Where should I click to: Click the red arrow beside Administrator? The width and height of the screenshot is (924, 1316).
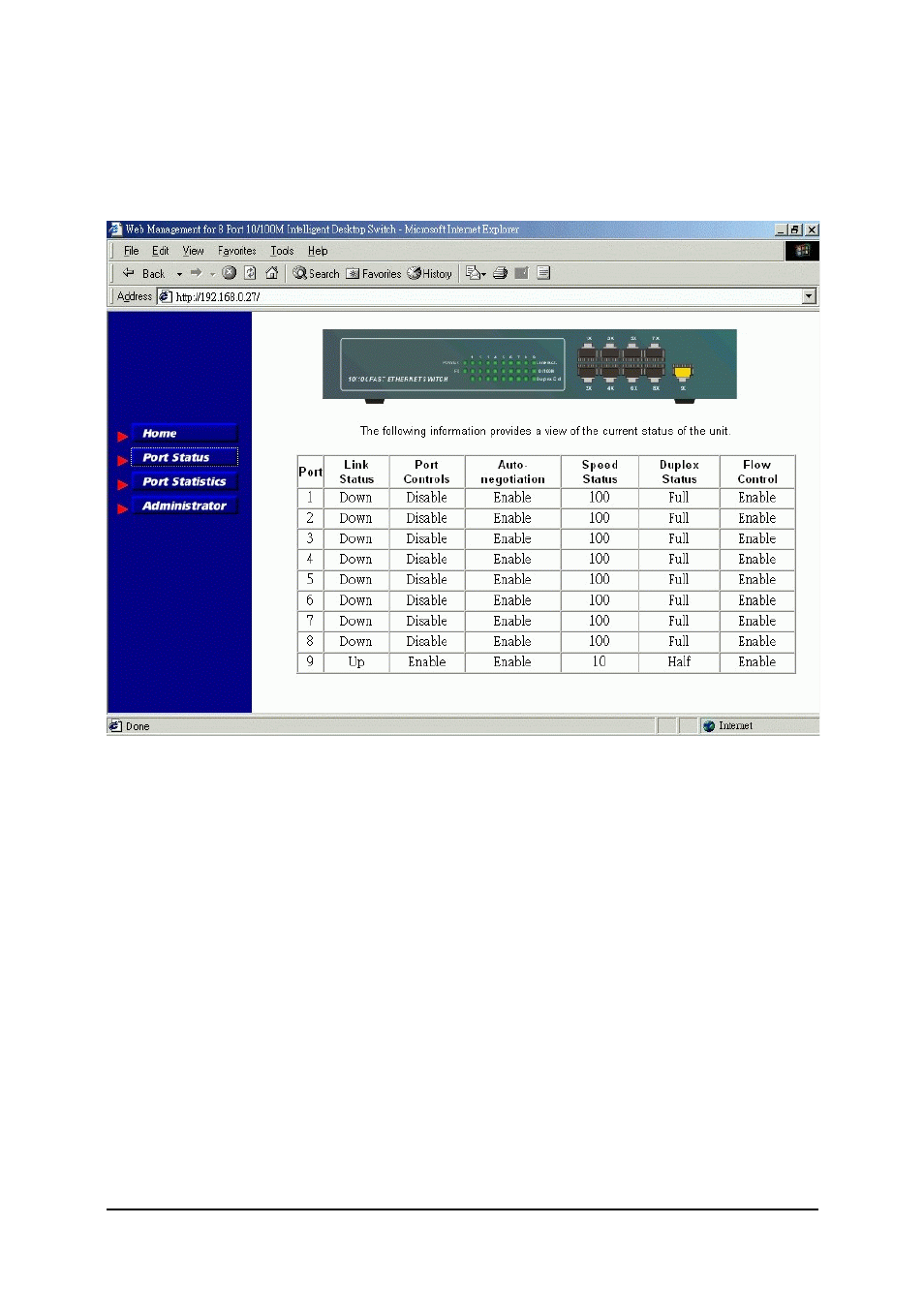[x=123, y=508]
